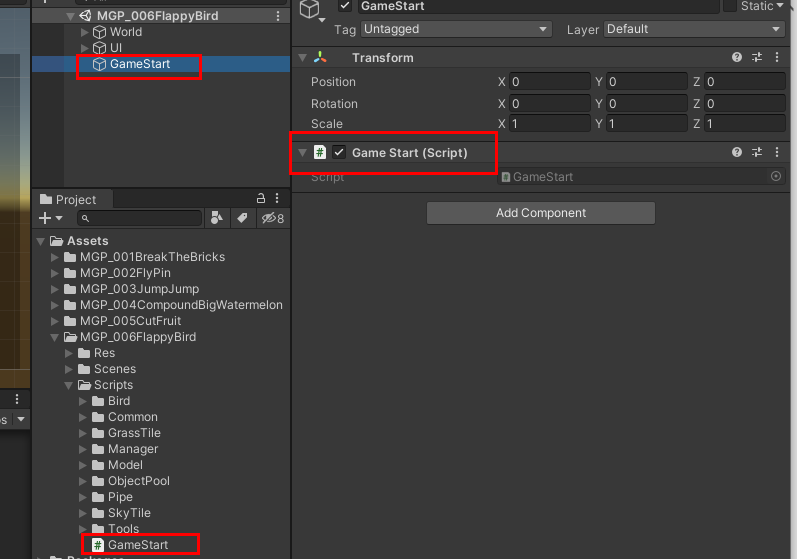Toggle hidden packages visibility count
The height and width of the screenshot is (559, 797).
[x=272, y=219]
